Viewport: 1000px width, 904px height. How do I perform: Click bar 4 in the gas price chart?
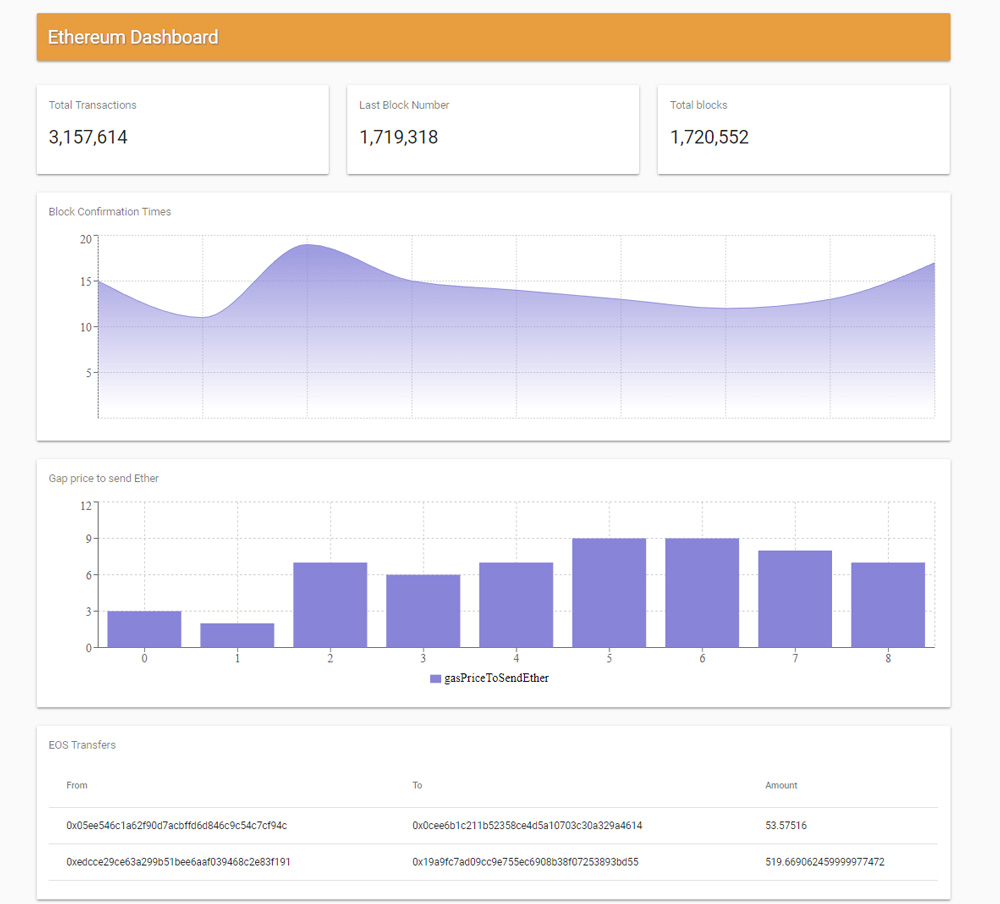[x=516, y=605]
